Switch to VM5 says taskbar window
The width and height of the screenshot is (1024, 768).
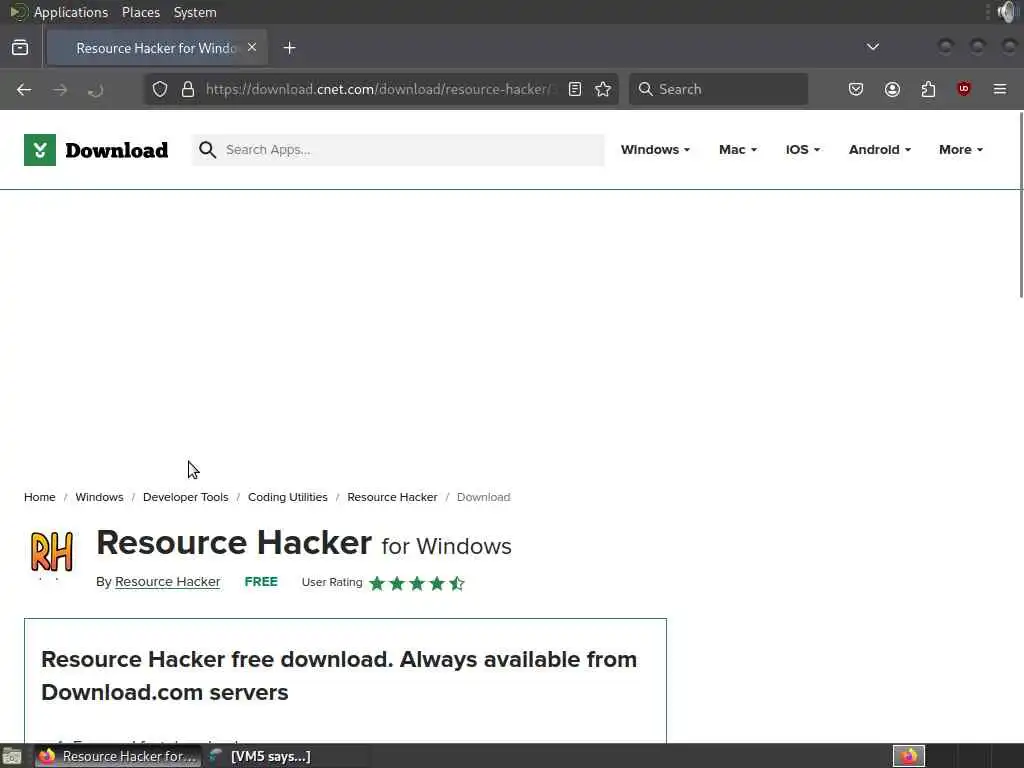pyautogui.click(x=260, y=756)
